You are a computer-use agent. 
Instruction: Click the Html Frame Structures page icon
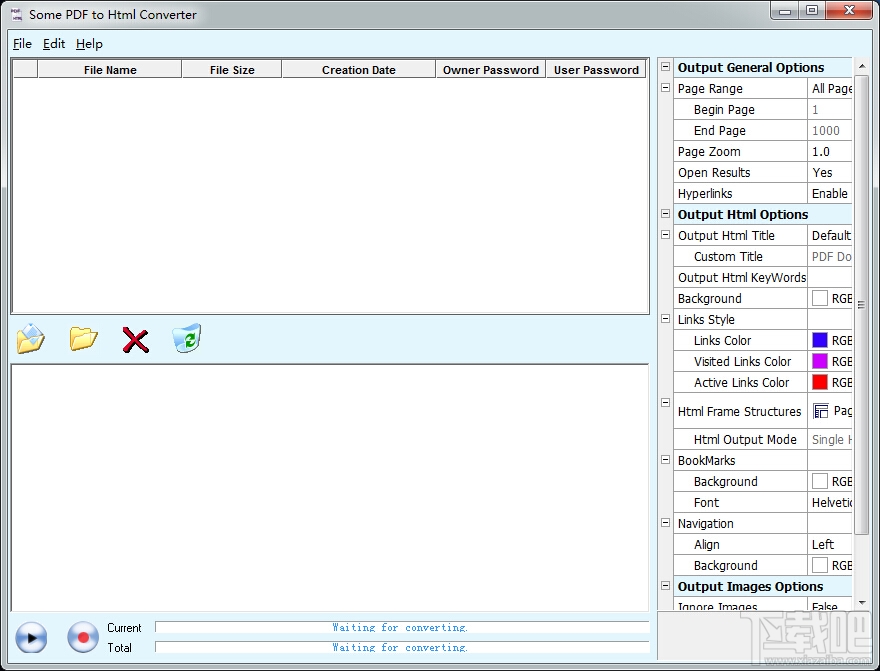(x=821, y=411)
